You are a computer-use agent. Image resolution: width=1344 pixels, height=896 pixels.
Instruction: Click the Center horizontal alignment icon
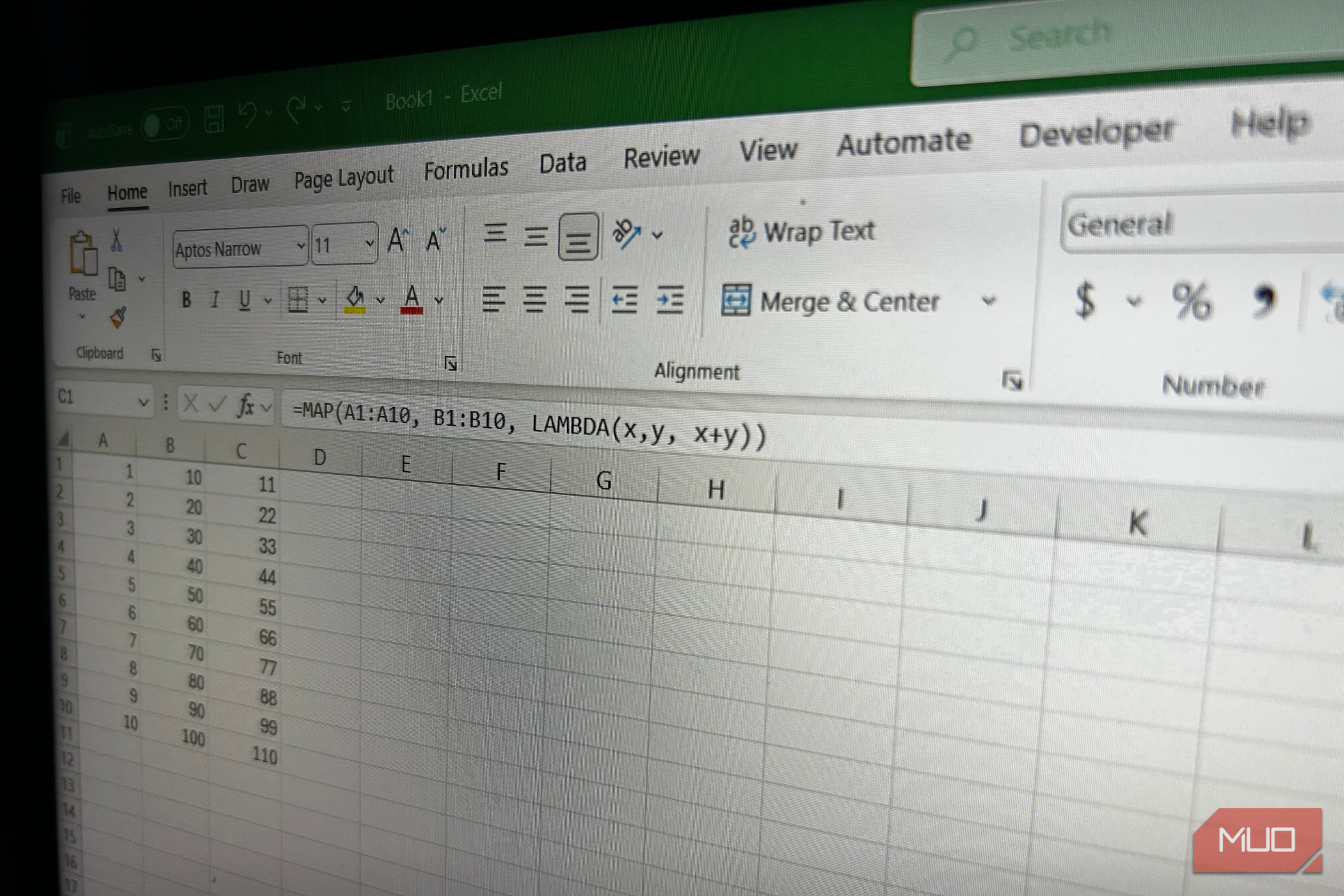tap(534, 300)
